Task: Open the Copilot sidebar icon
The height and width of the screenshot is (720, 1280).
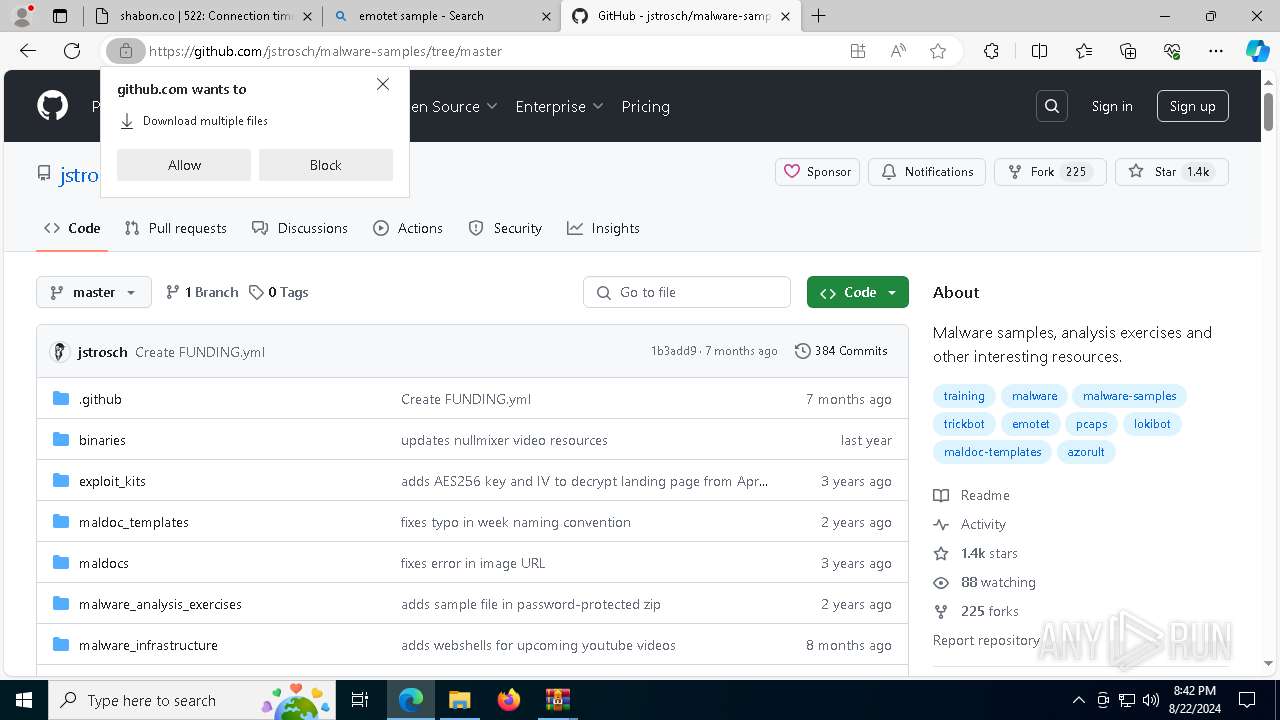Action: [1257, 51]
